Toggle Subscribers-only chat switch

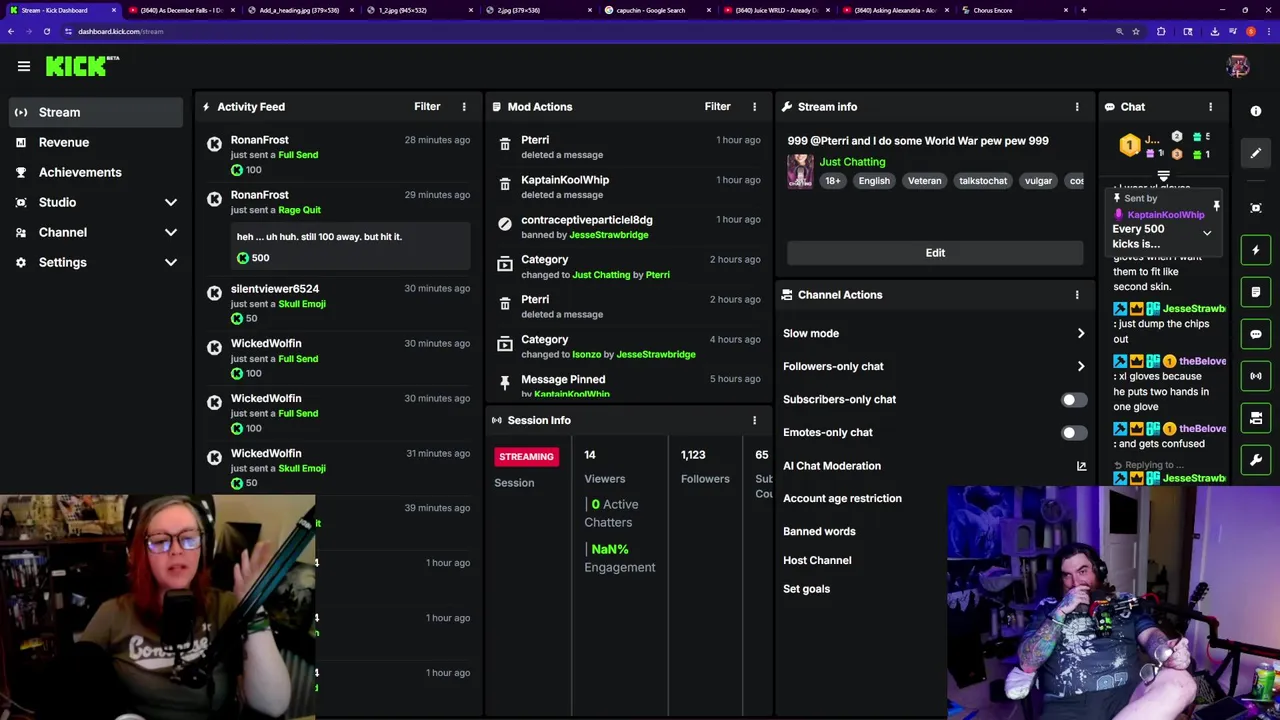1073,400
